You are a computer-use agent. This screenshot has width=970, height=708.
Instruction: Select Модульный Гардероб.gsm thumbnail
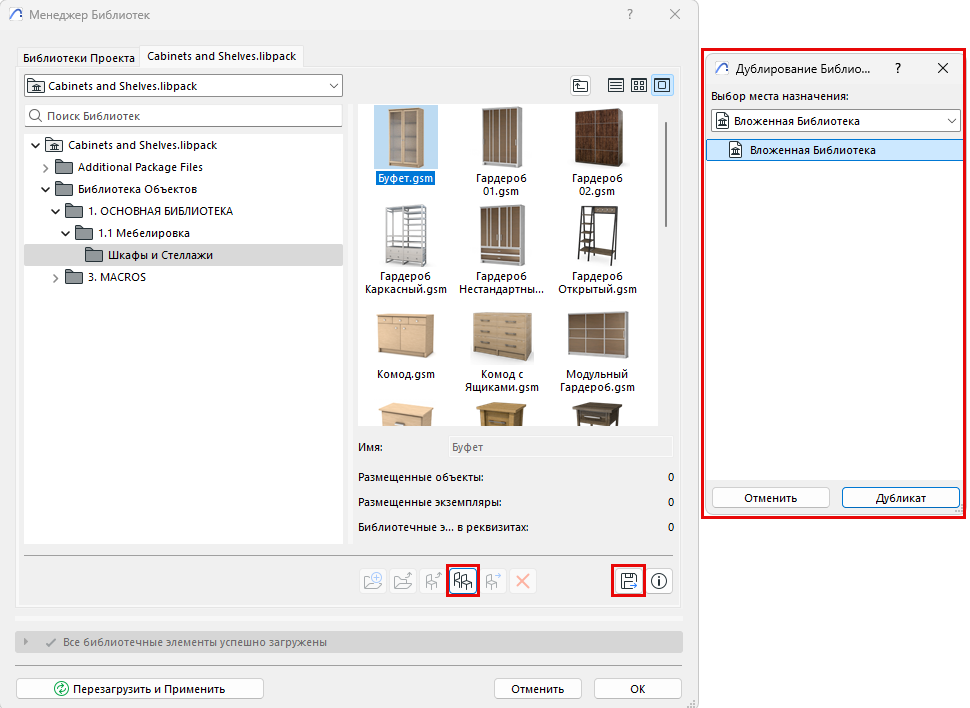point(597,352)
